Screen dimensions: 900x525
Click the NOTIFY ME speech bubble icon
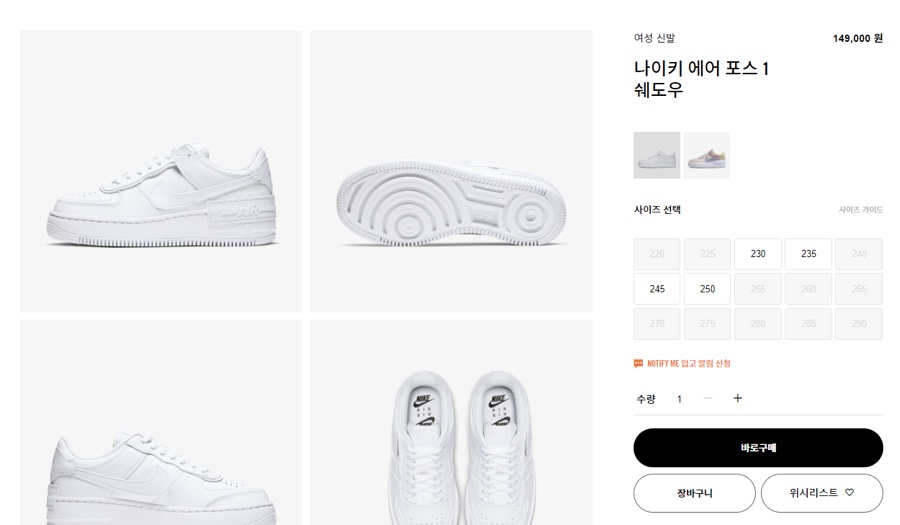[x=638, y=363]
